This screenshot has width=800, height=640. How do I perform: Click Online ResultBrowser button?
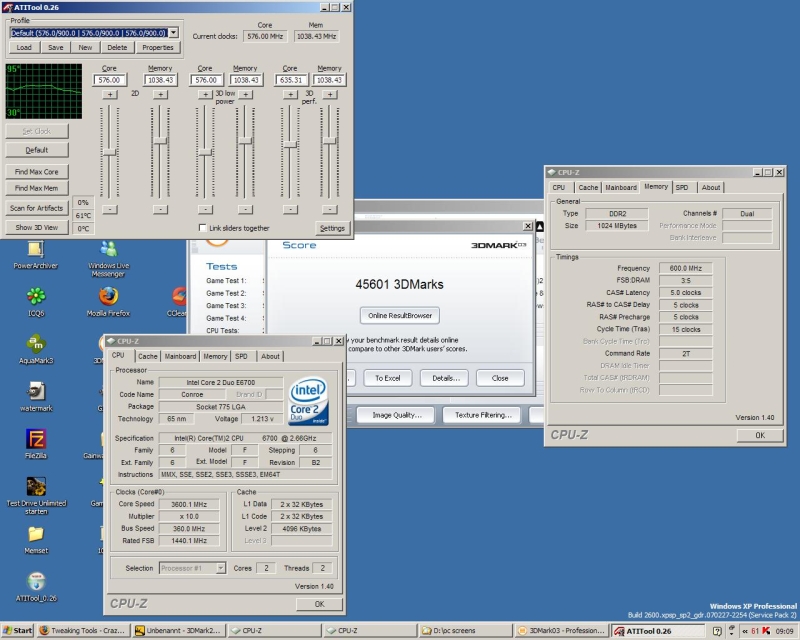click(400, 315)
